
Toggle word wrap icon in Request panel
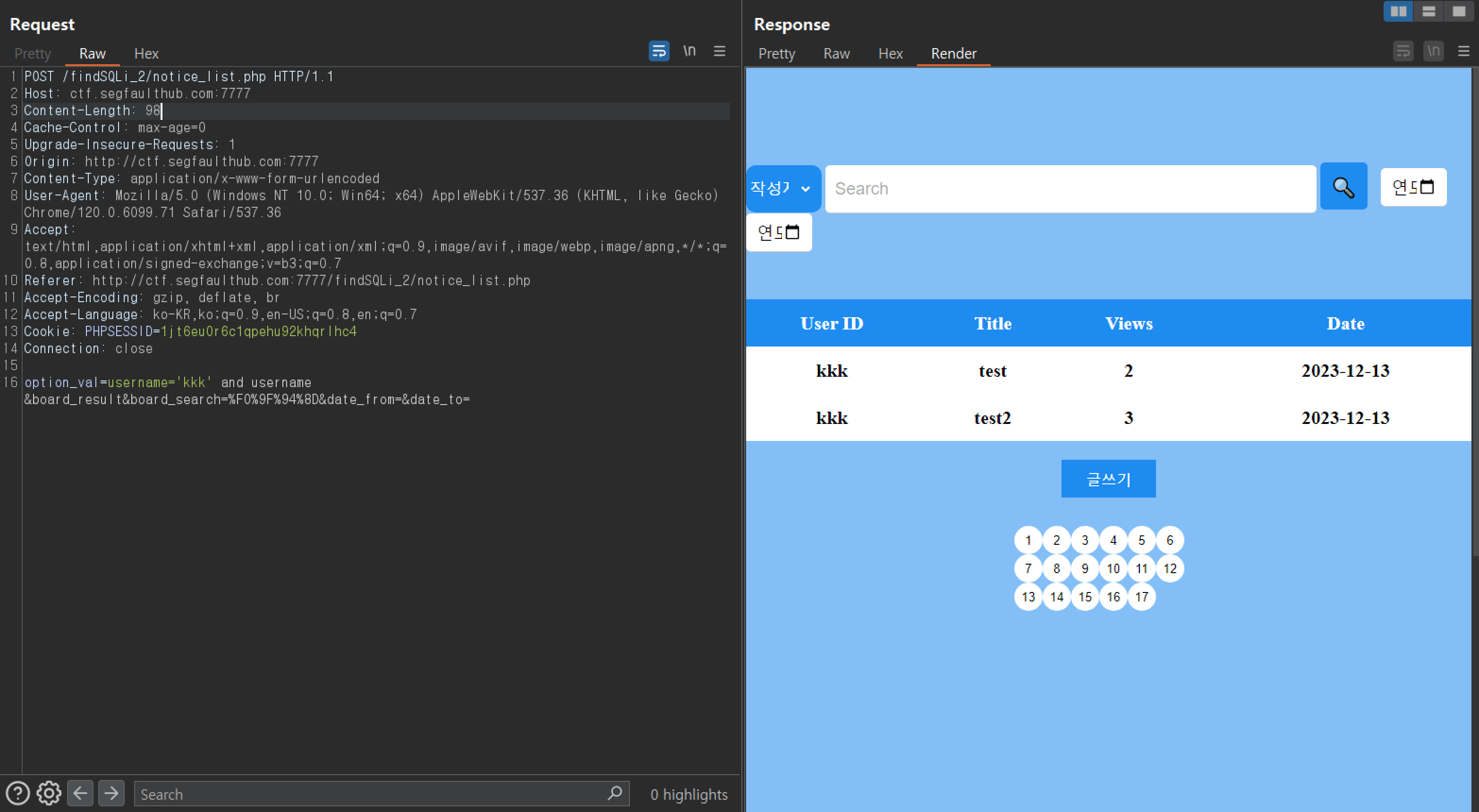point(659,51)
